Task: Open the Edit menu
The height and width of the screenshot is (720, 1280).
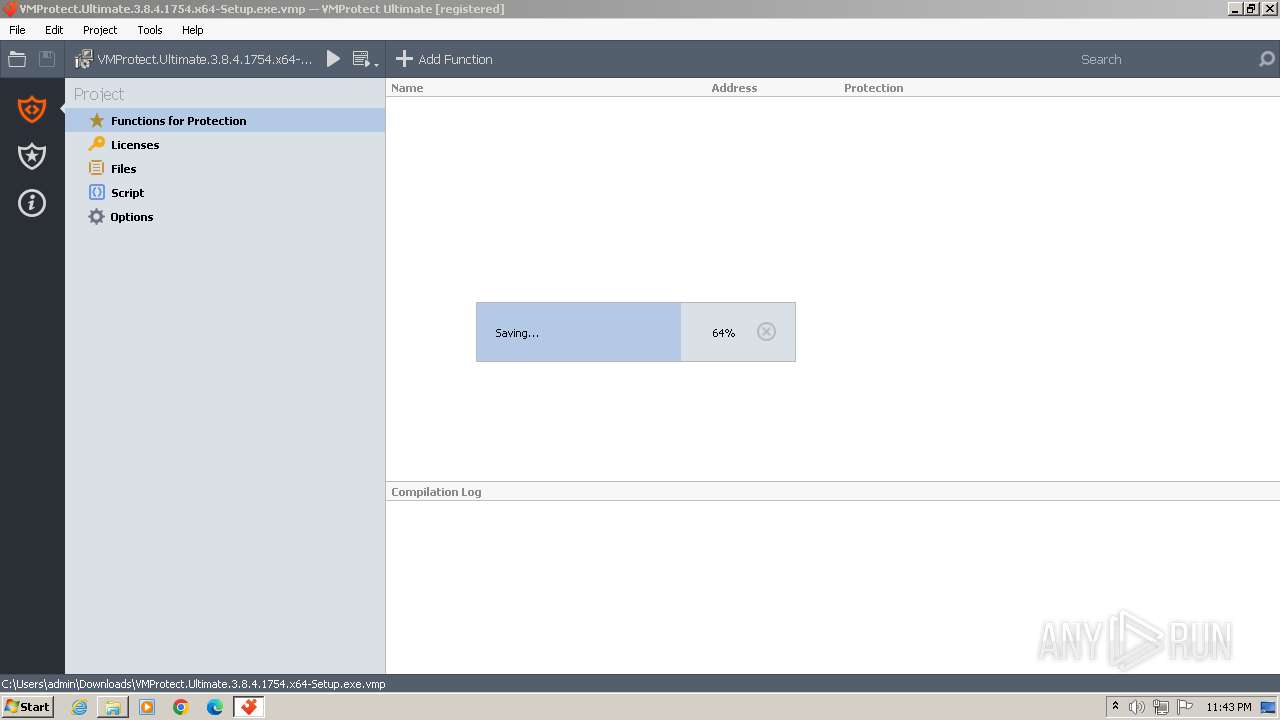Action: coord(54,30)
